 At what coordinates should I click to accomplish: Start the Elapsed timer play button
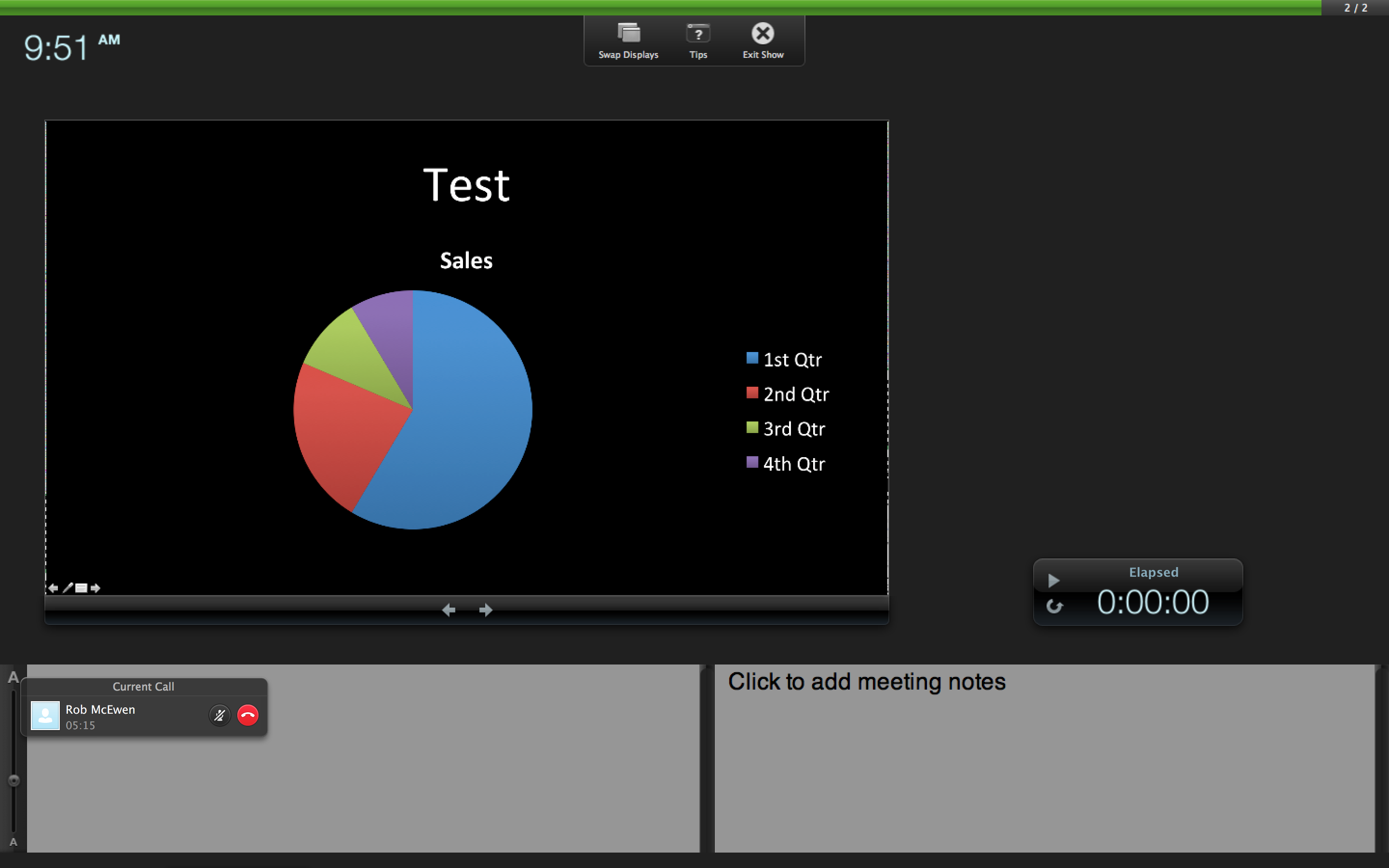coord(1053,581)
